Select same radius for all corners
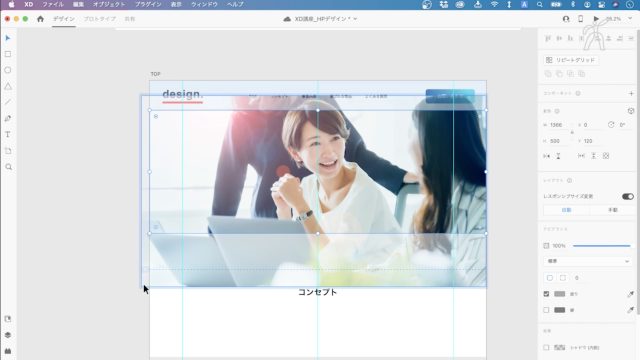This screenshot has height=360, width=640. point(549,278)
